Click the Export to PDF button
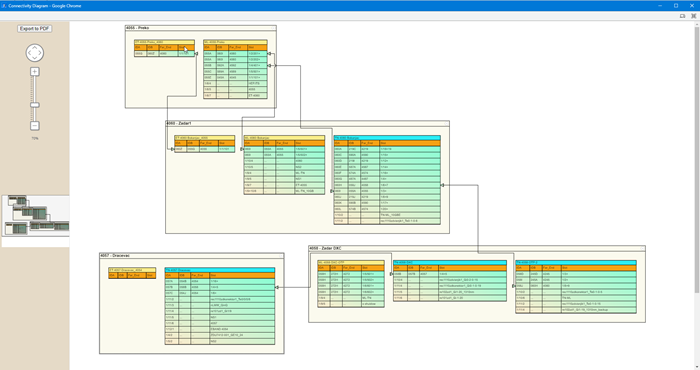The height and width of the screenshot is (370, 700). (34, 29)
